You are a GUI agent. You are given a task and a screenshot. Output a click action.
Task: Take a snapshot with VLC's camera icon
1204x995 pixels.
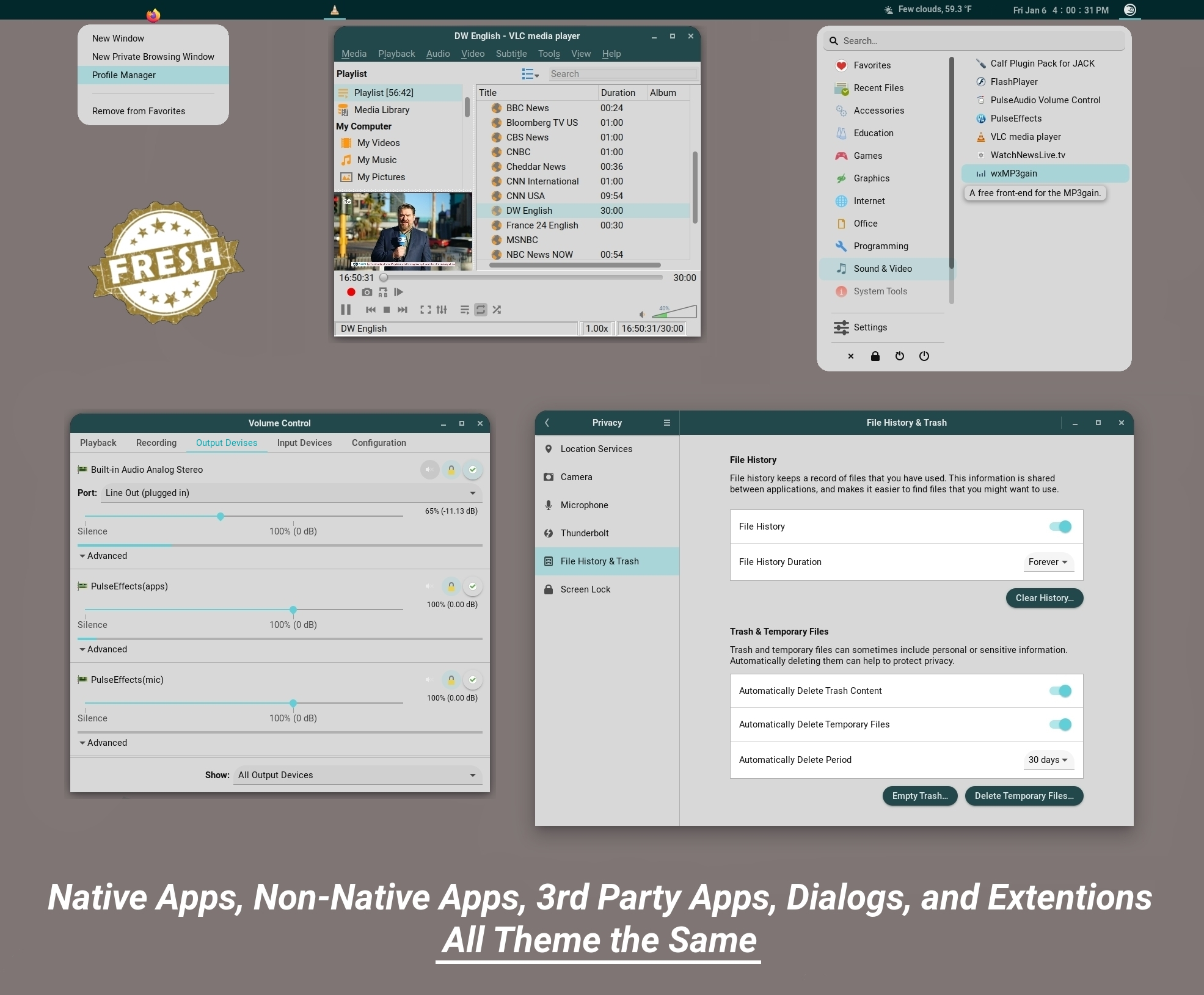[367, 293]
